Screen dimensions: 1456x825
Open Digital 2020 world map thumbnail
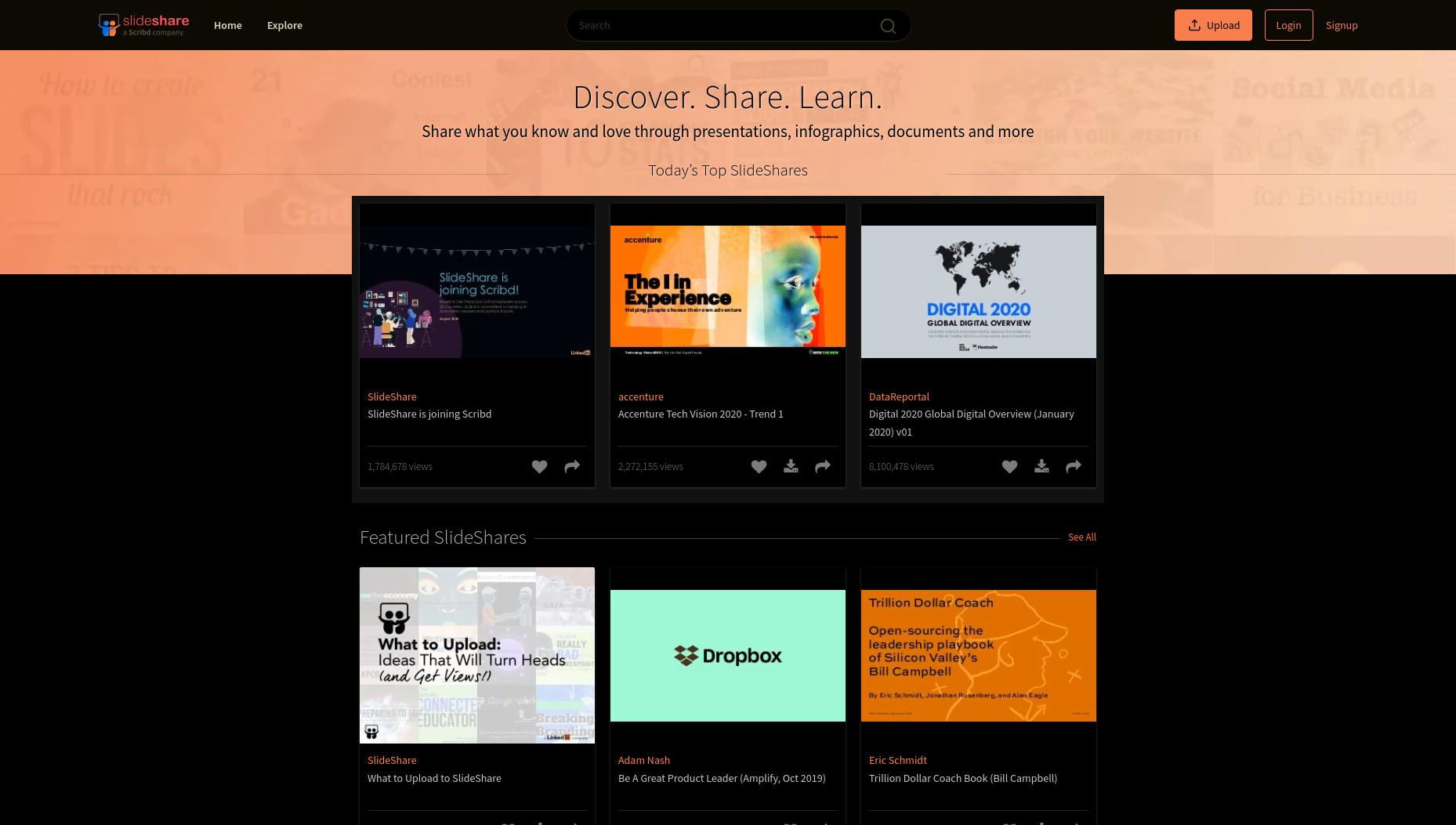pyautogui.click(x=979, y=292)
